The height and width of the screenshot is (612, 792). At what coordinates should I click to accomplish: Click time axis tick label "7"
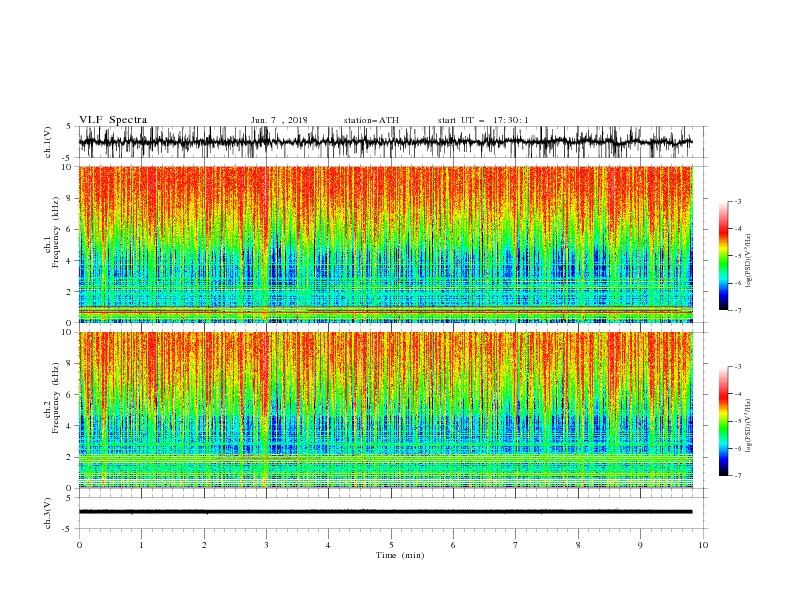516,545
